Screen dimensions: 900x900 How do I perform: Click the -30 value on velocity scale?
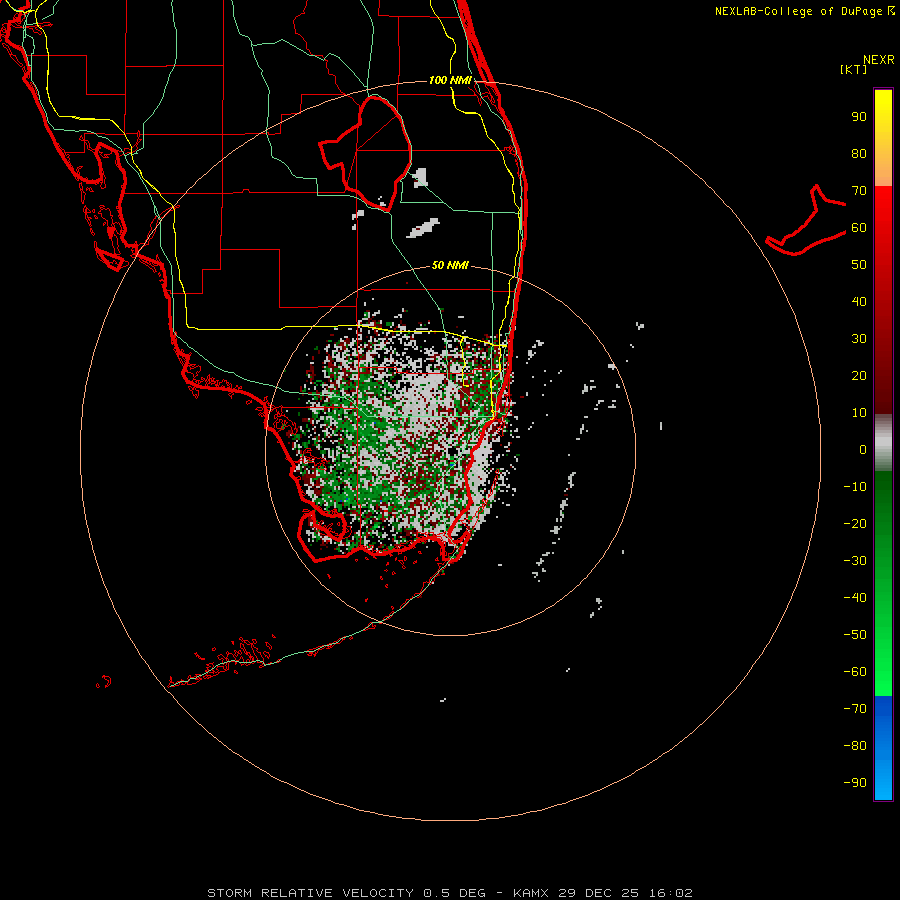click(855, 561)
